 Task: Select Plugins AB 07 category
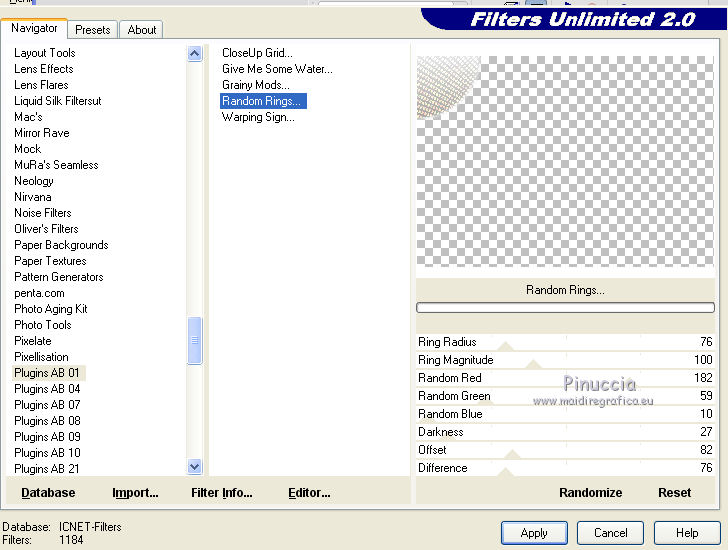[47, 405]
